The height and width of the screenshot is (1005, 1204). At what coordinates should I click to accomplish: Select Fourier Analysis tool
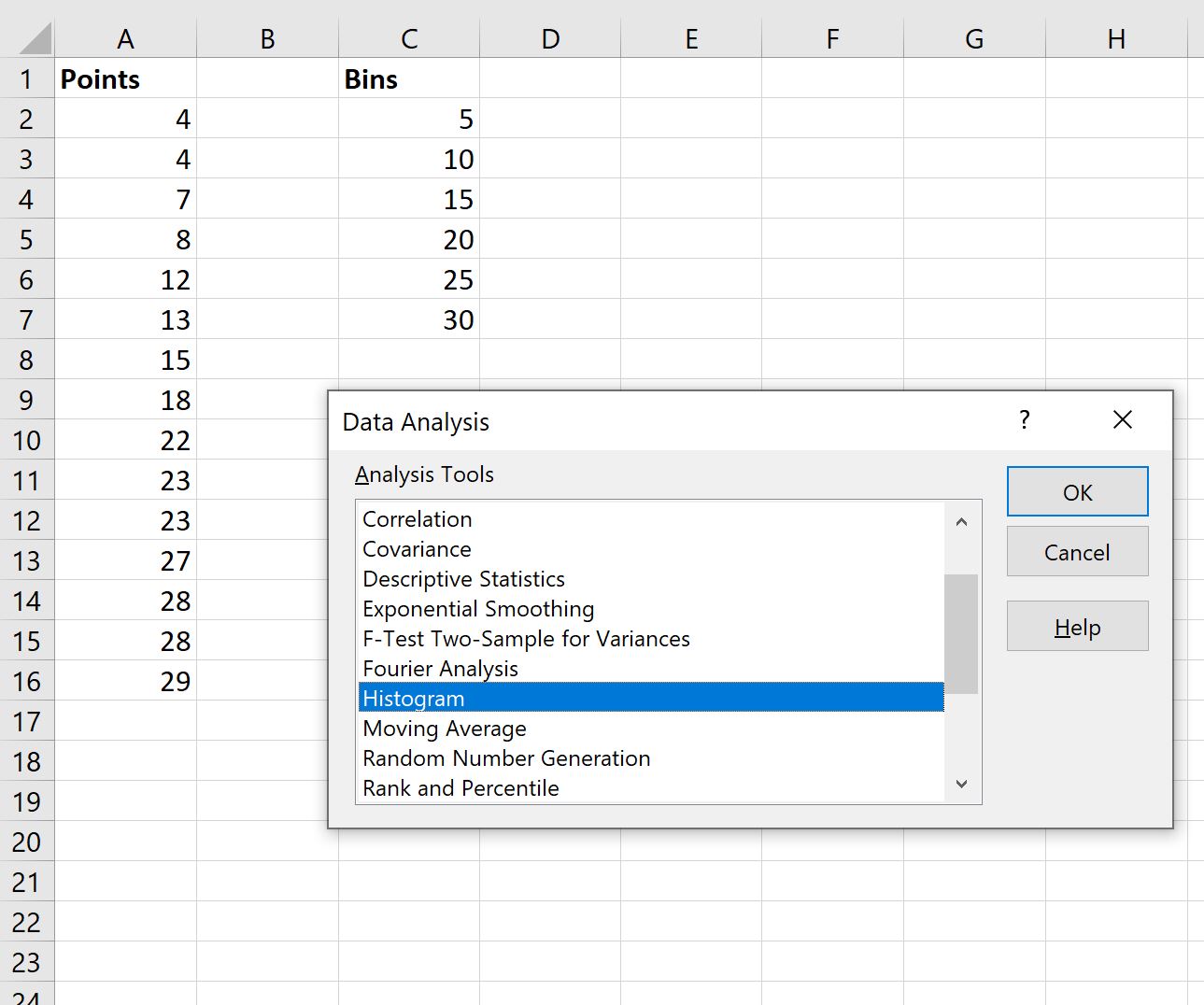pos(651,669)
